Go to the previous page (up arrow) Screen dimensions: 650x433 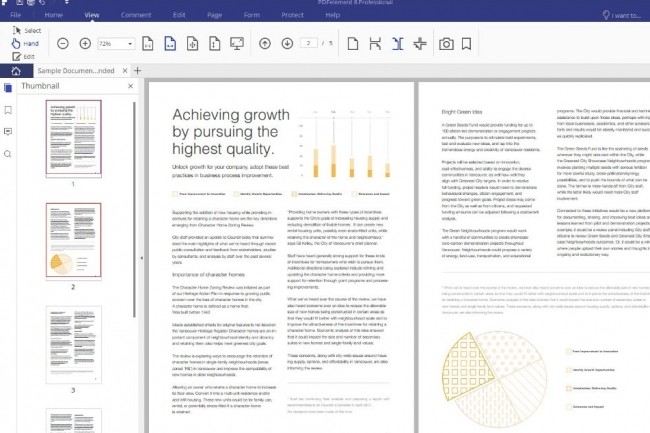point(264,43)
